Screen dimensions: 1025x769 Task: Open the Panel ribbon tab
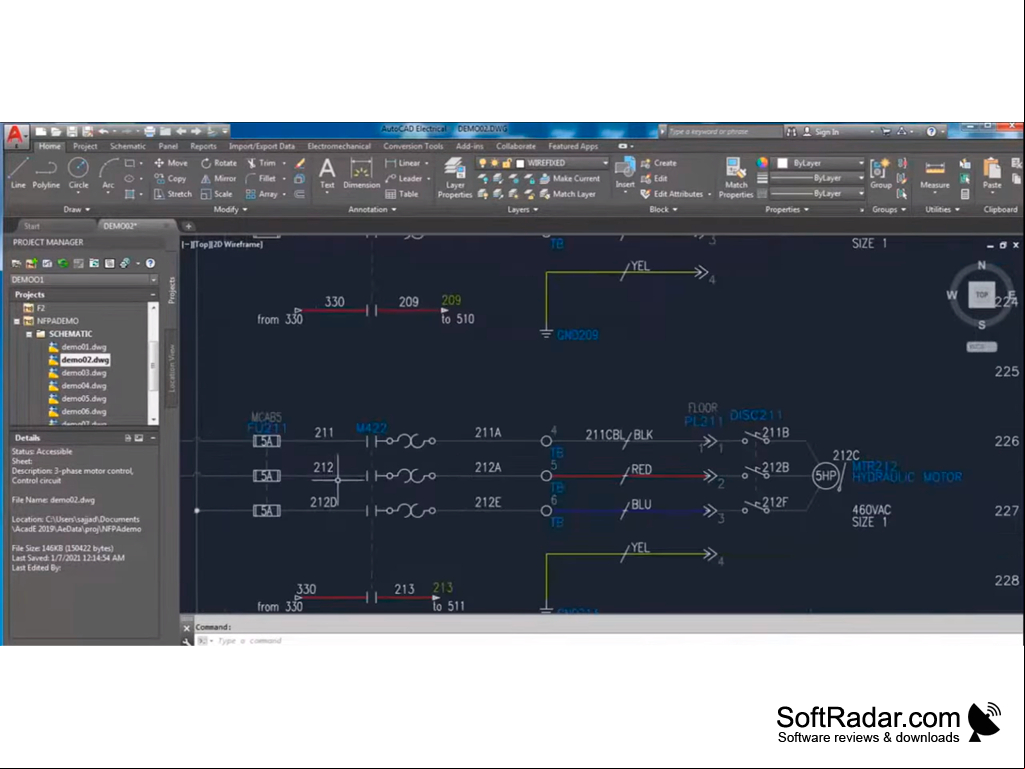tap(168, 146)
